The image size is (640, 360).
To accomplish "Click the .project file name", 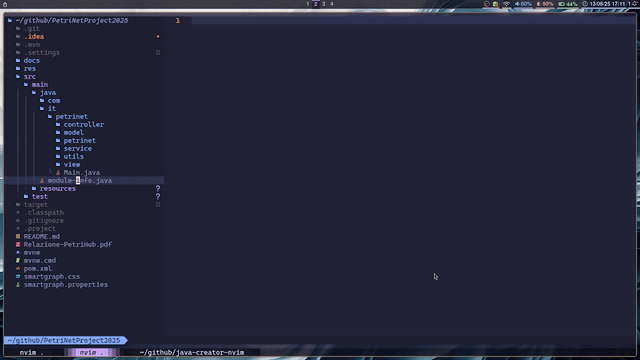I will (40, 229).
